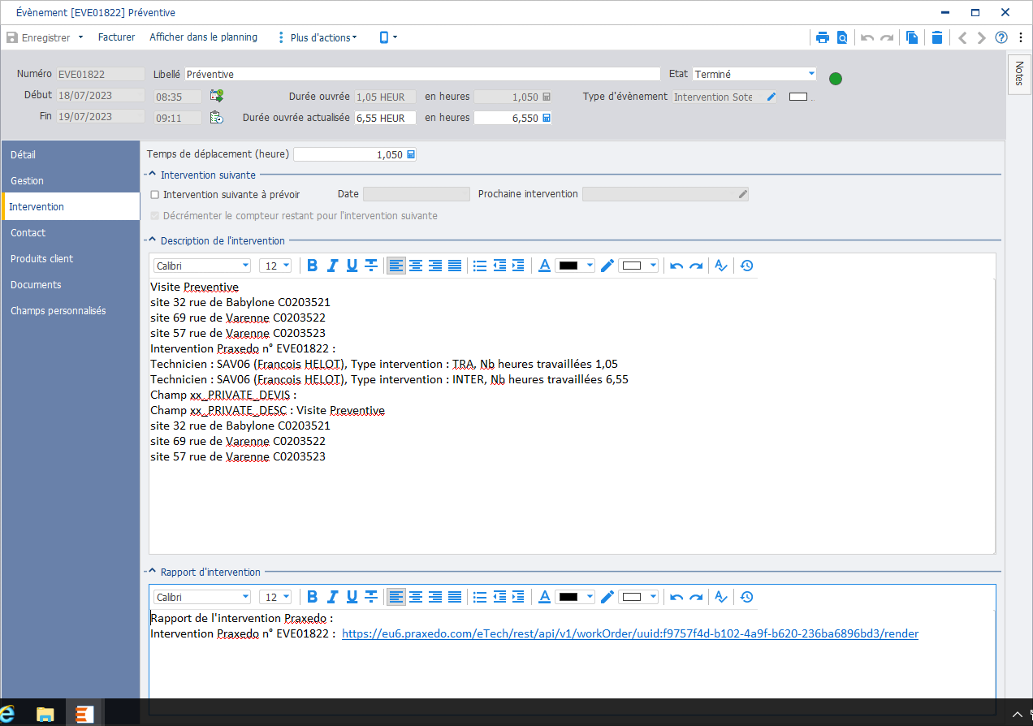Click the top toolbar undo button
The image size is (1033, 726).
(868, 38)
